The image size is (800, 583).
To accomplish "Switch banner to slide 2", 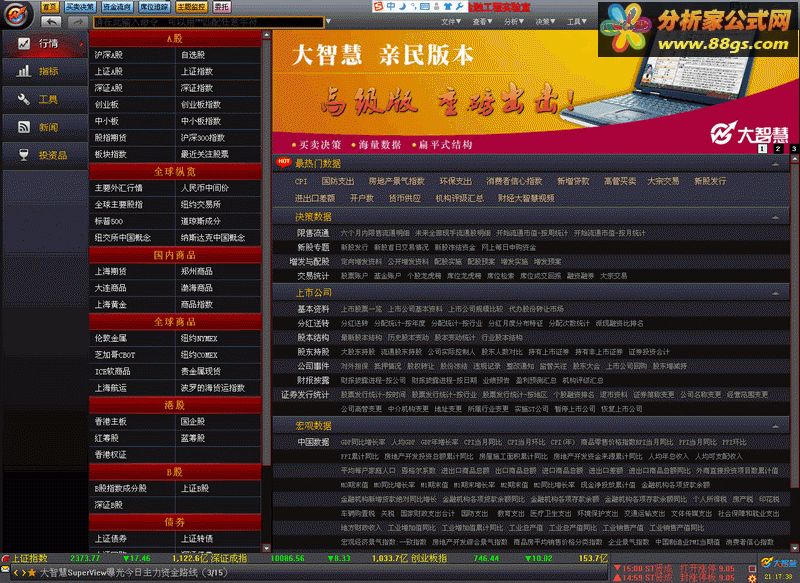I will point(778,148).
